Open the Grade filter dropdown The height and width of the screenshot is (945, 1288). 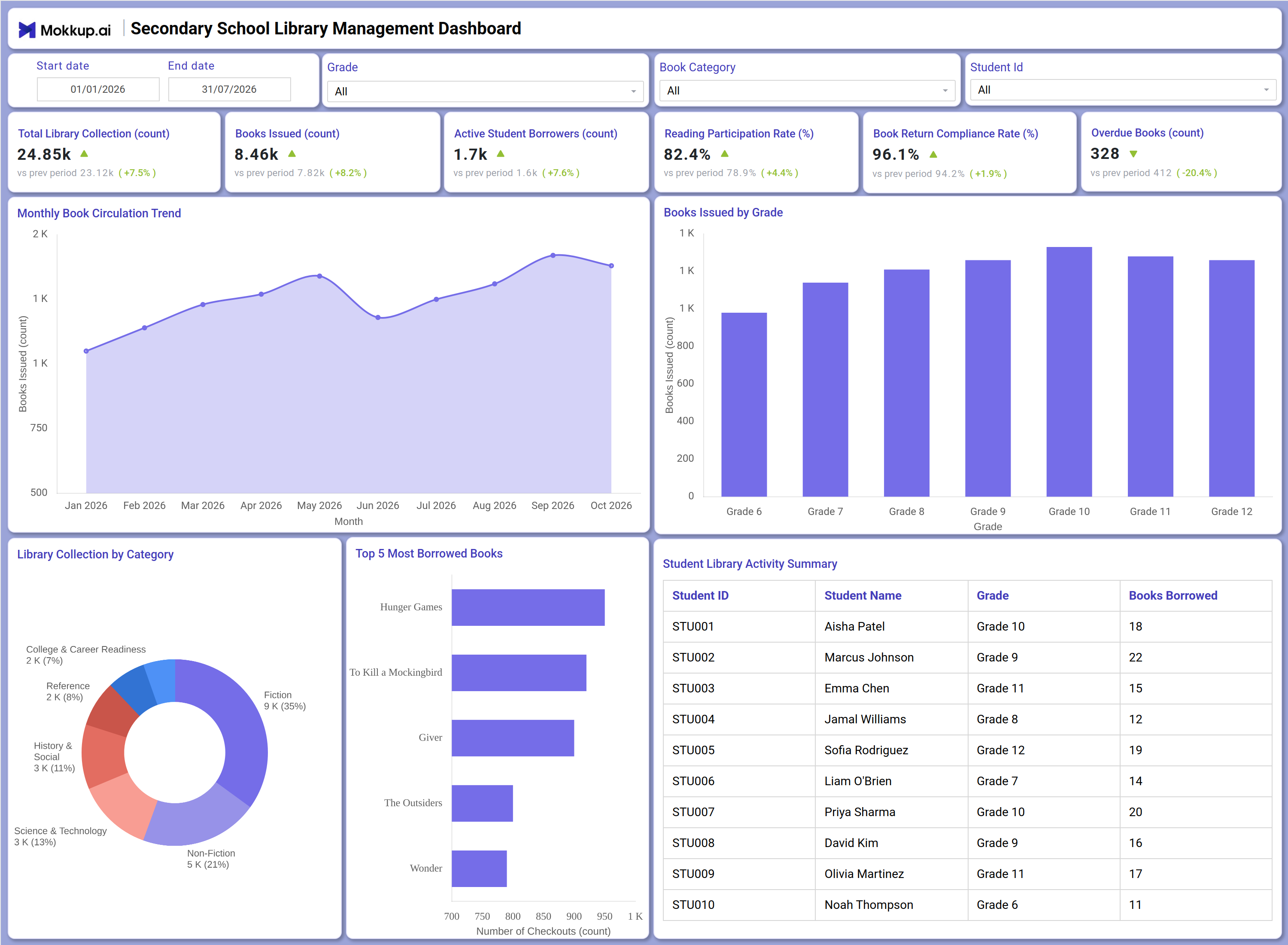[x=485, y=91]
